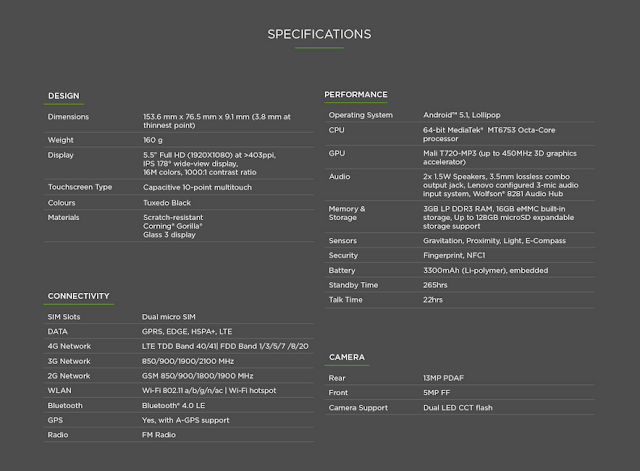Click the SPECIFICATIONS page heading
Screen dimensions: 640x471
[x=319, y=34]
